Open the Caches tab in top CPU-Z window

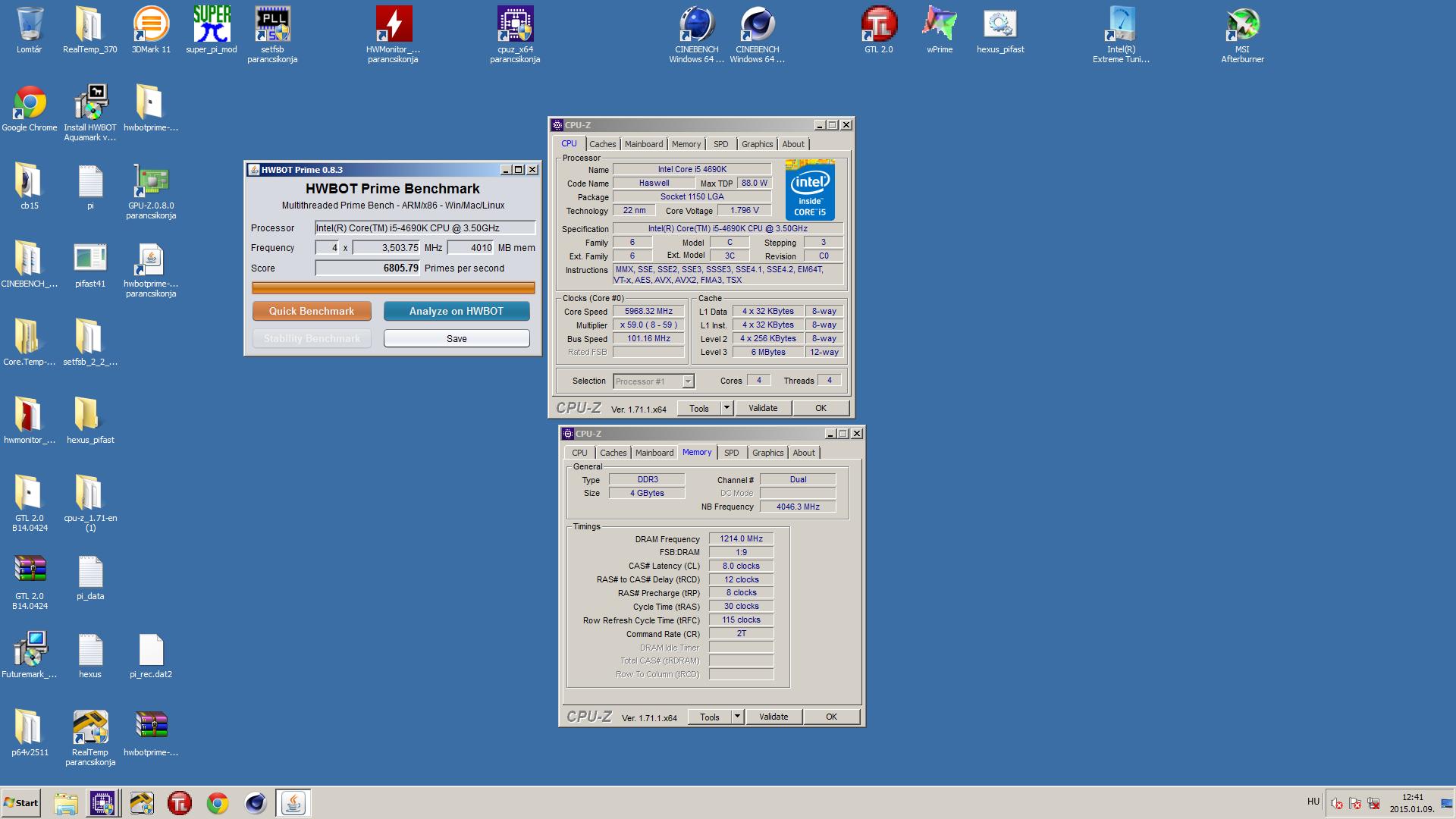[603, 144]
